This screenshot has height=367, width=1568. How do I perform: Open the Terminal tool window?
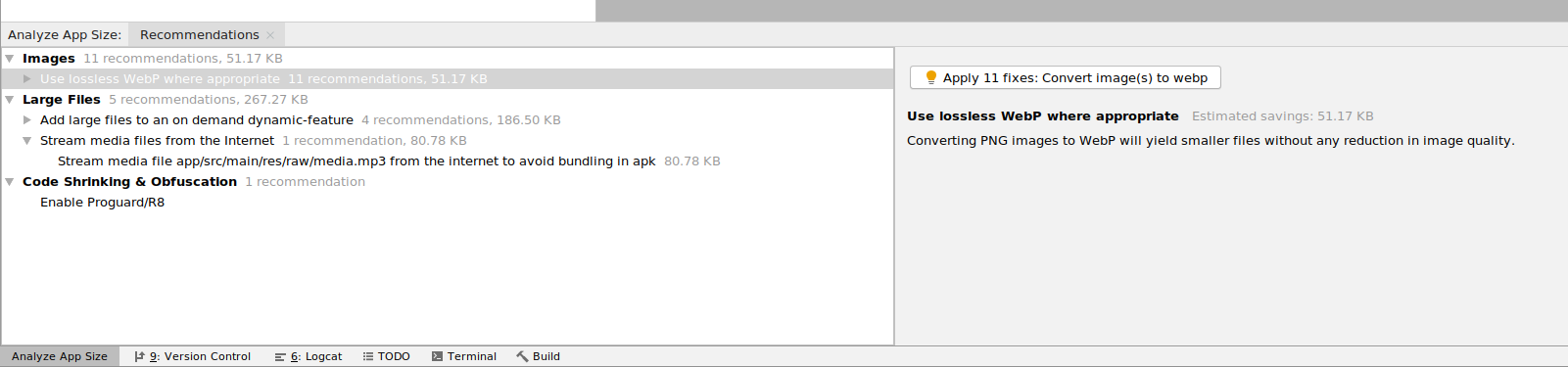tap(464, 356)
